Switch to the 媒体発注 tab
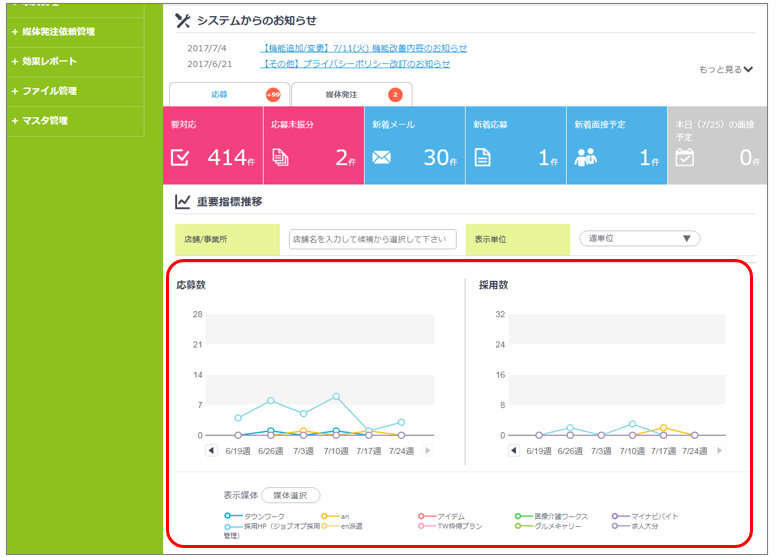This screenshot has width=777, height=557. (x=351, y=95)
